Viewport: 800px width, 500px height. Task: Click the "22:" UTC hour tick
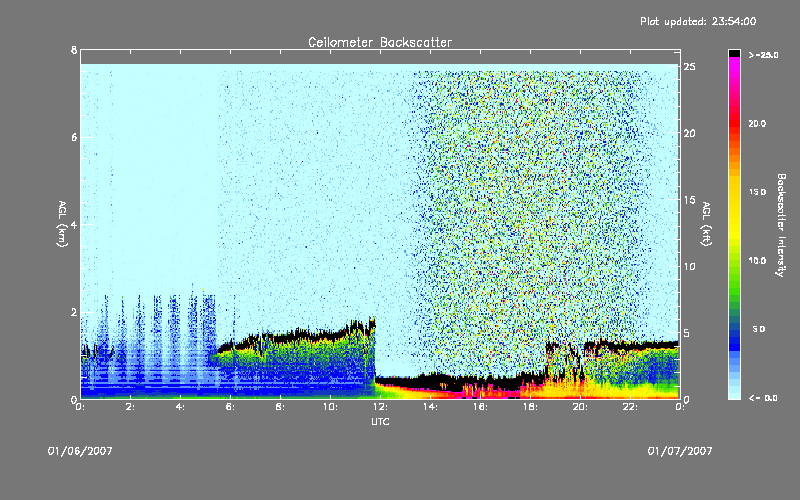pos(630,407)
